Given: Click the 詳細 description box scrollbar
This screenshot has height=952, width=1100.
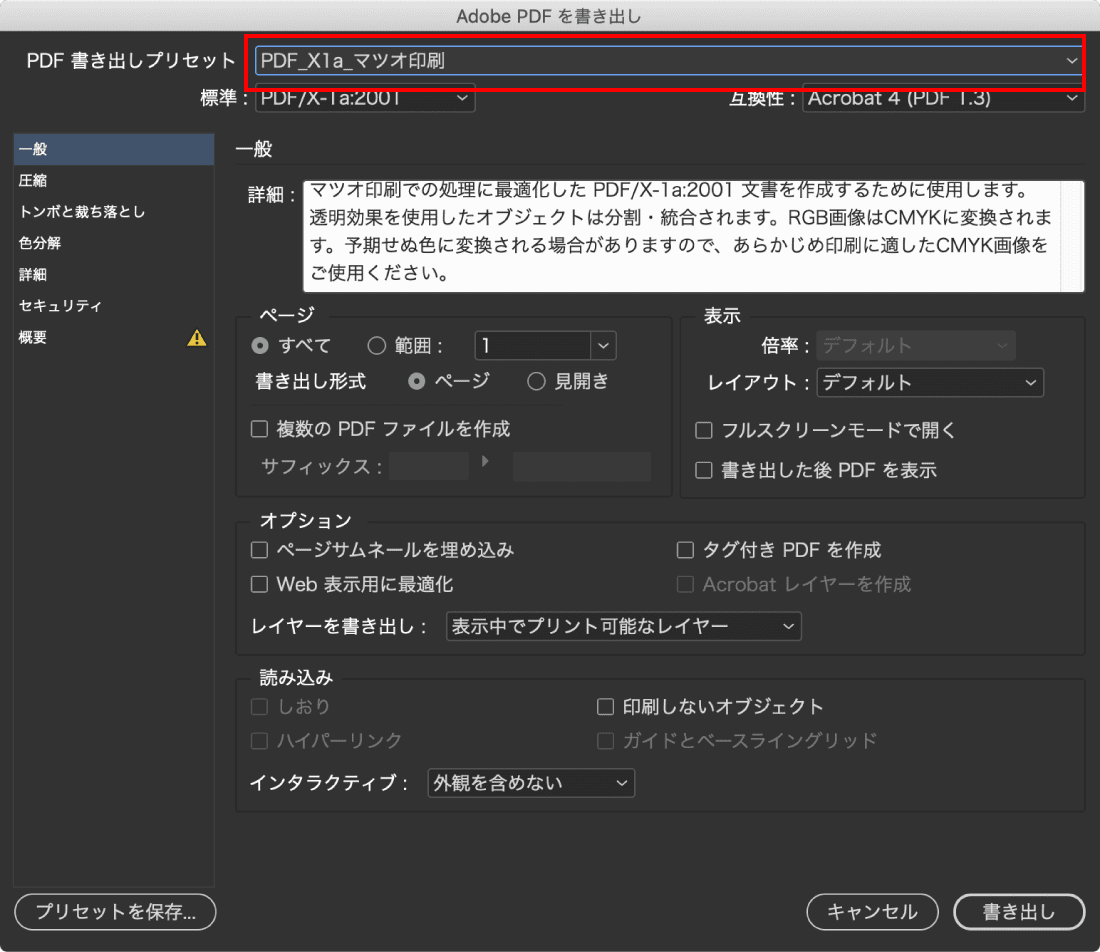Looking at the screenshot, I should [1072, 236].
